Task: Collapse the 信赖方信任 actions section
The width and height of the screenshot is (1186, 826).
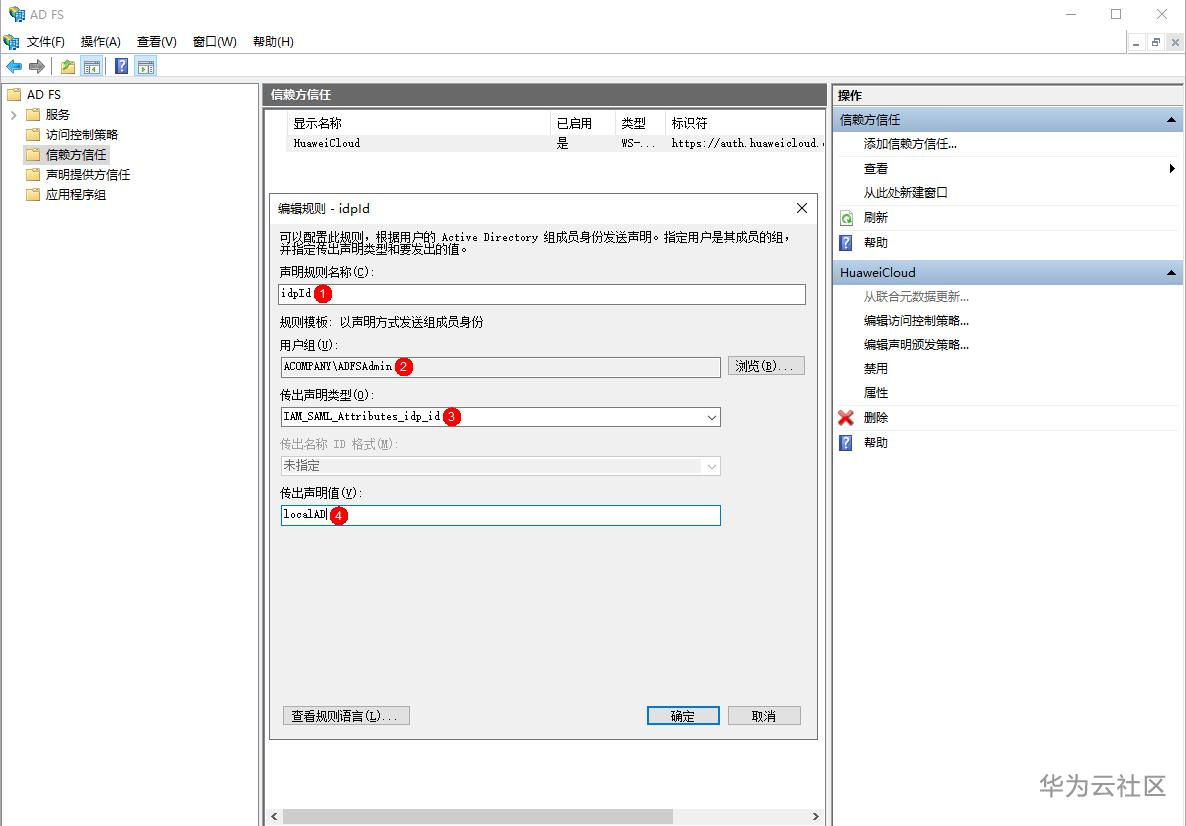Action: tap(1171, 120)
